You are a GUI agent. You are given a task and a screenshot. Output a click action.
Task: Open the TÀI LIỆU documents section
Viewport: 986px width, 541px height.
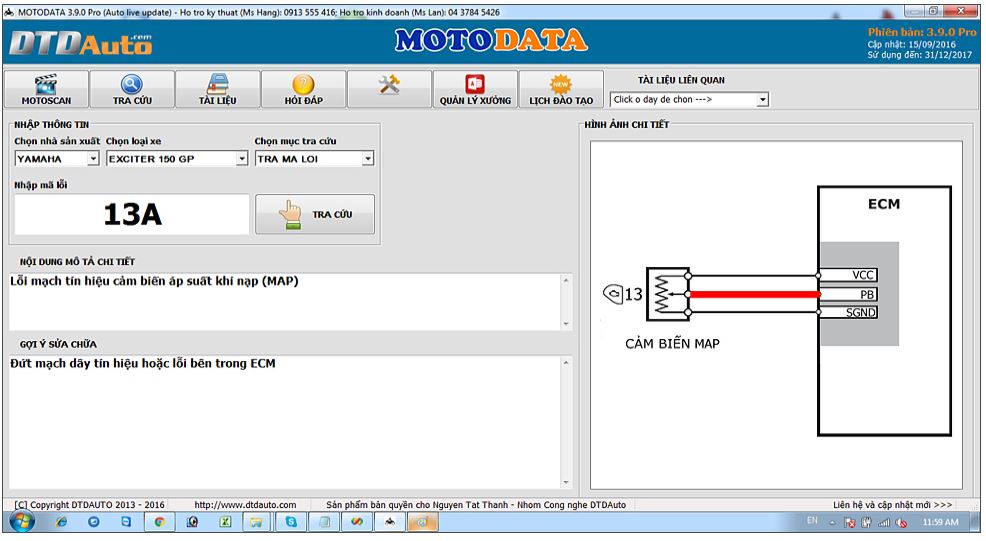(218, 89)
